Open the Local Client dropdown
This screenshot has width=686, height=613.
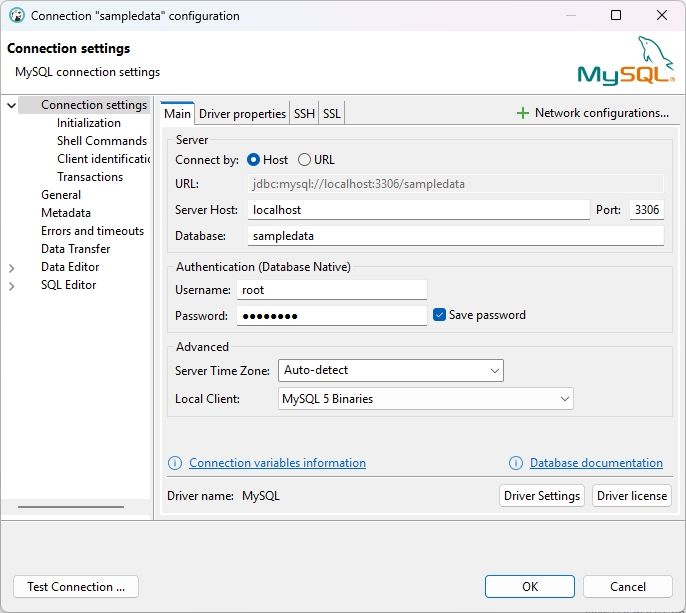[x=425, y=399]
